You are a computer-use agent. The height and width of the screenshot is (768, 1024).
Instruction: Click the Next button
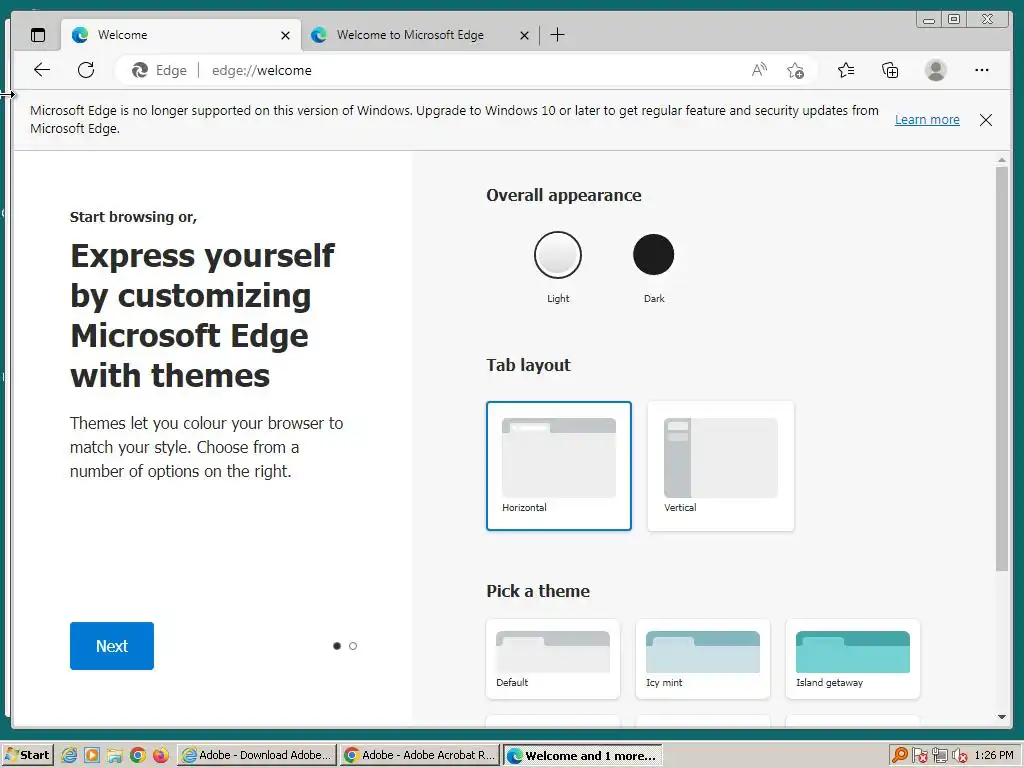[x=112, y=646]
